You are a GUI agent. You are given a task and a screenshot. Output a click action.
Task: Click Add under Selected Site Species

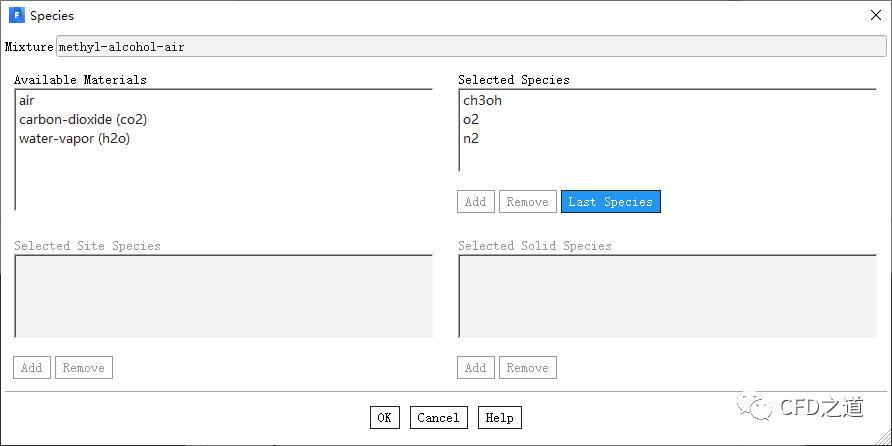(32, 368)
